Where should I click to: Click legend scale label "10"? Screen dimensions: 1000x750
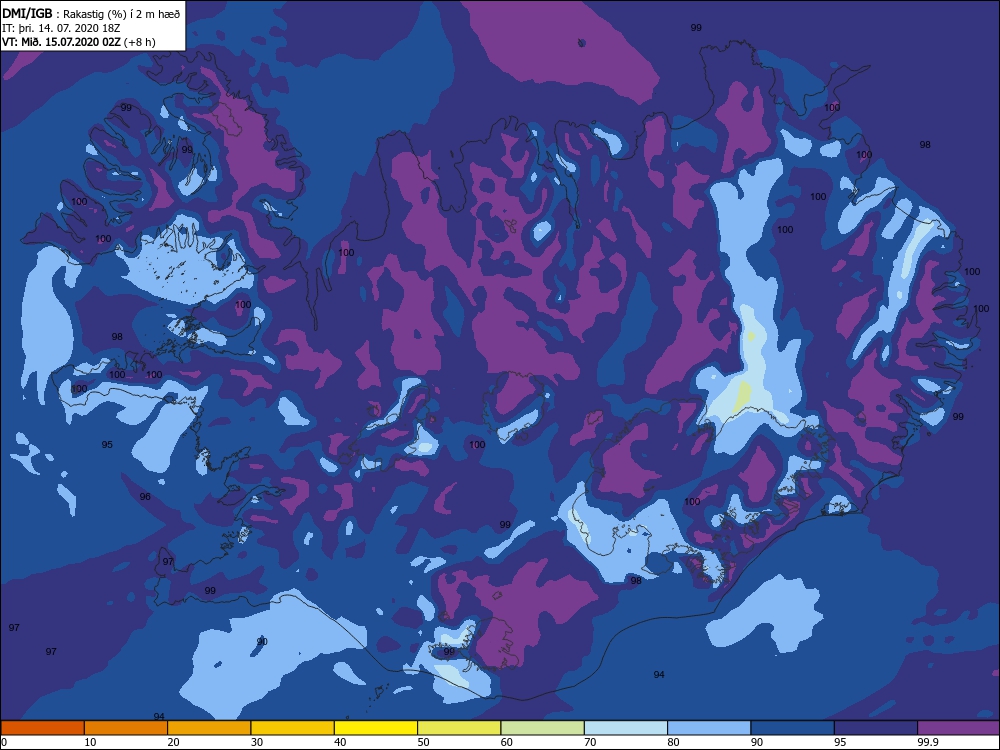pos(91,742)
